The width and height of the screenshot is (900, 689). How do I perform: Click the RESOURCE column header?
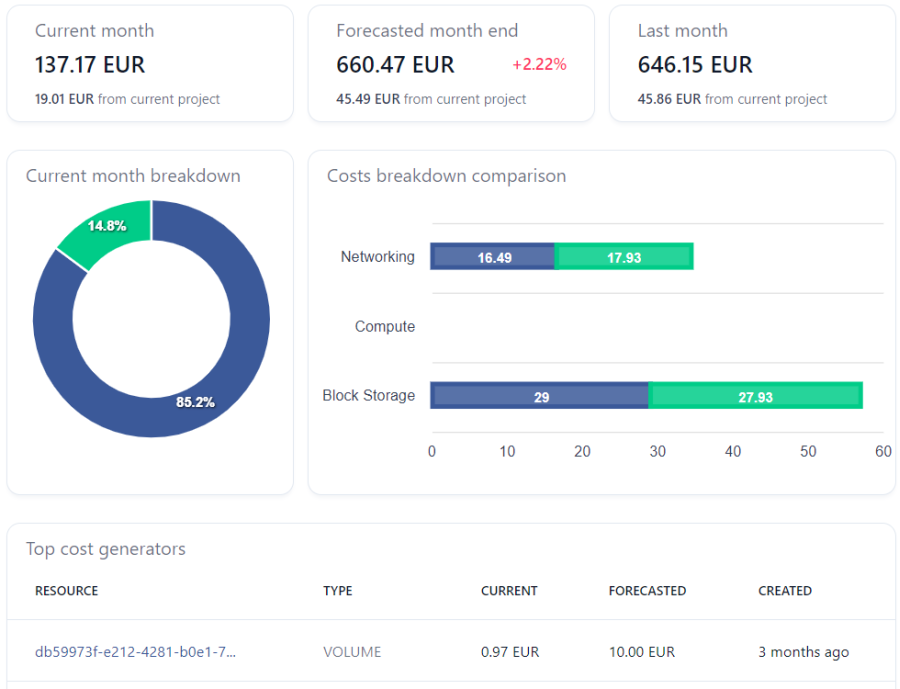tap(67, 591)
